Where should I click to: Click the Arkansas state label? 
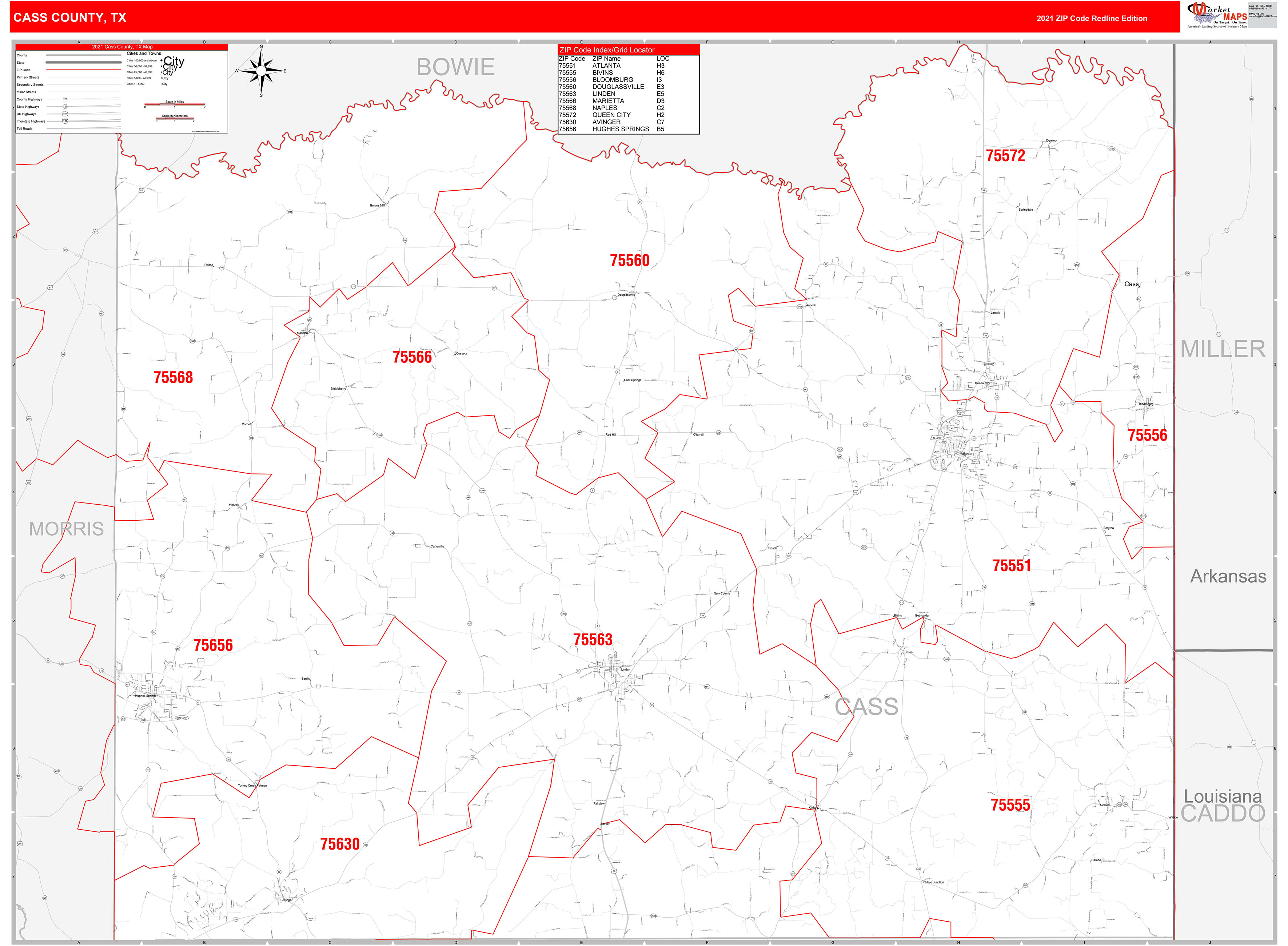pos(1228,576)
